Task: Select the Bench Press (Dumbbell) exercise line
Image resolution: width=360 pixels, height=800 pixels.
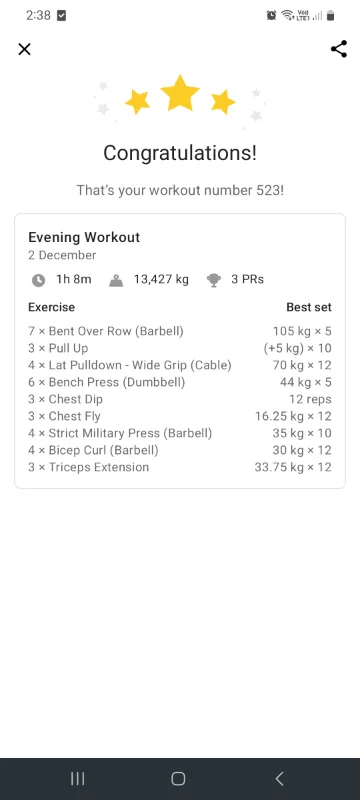Action: pos(179,382)
